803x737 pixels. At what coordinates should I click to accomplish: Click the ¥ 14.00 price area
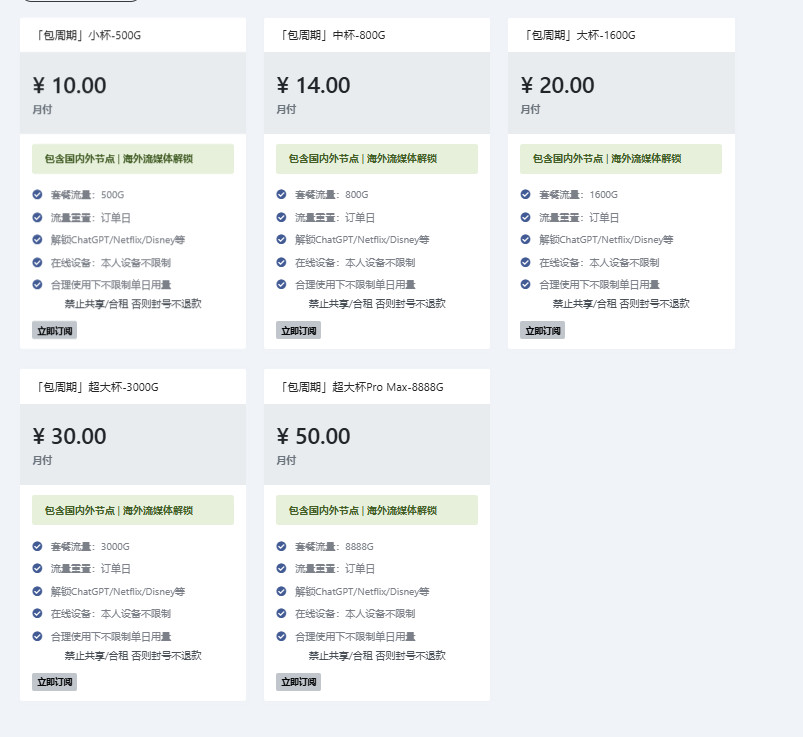coord(313,86)
